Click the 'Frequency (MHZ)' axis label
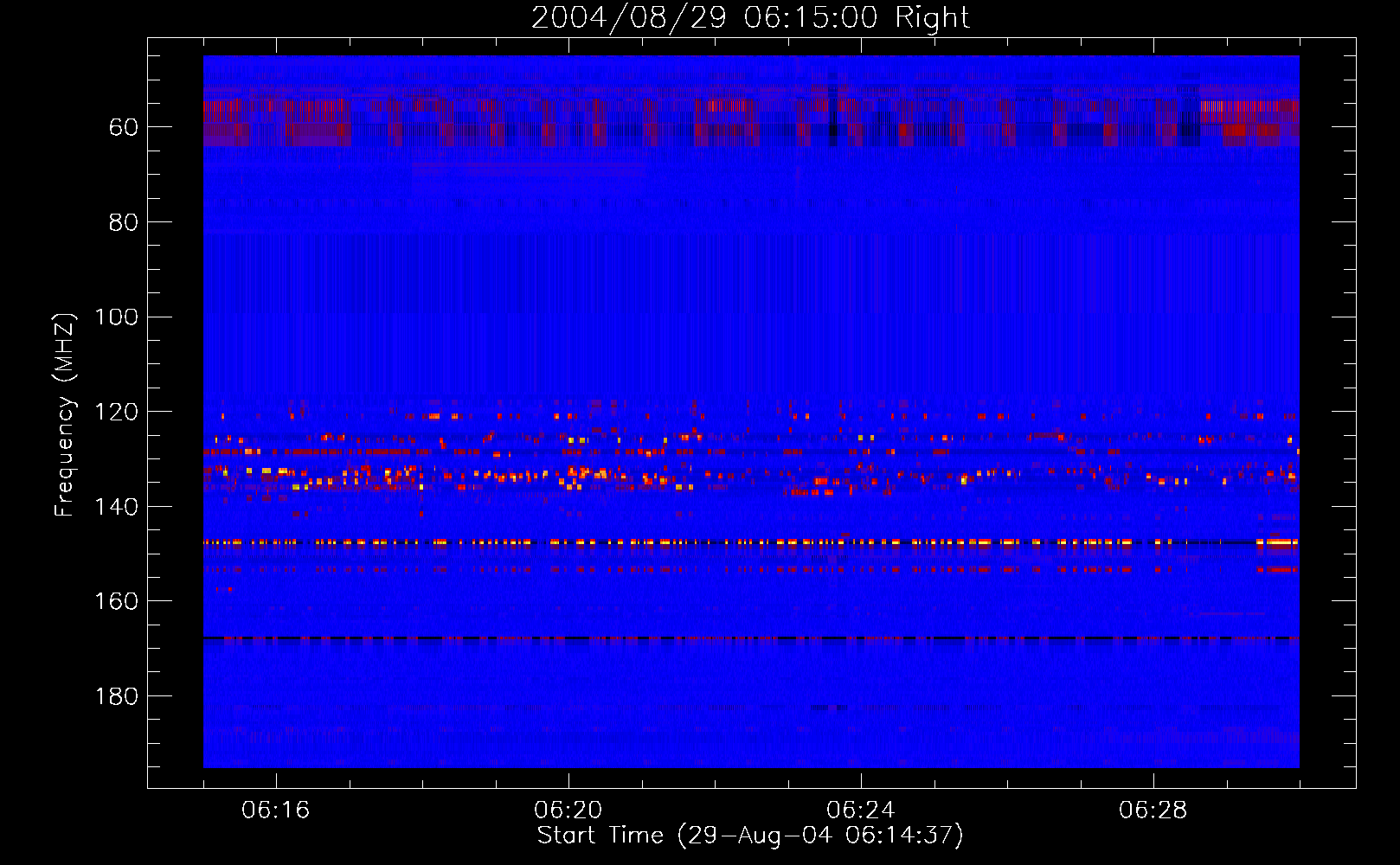 coord(65,414)
